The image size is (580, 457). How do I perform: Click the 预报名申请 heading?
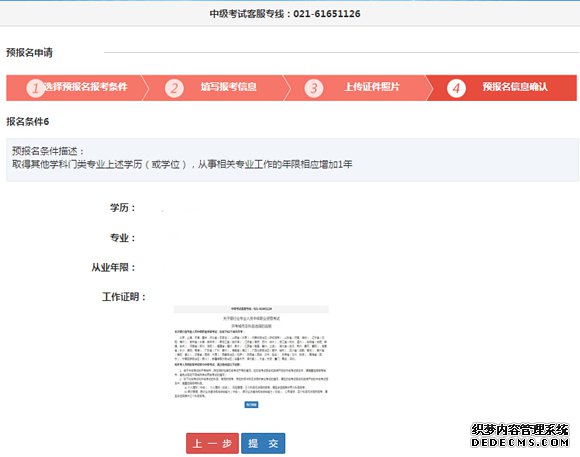(30, 53)
